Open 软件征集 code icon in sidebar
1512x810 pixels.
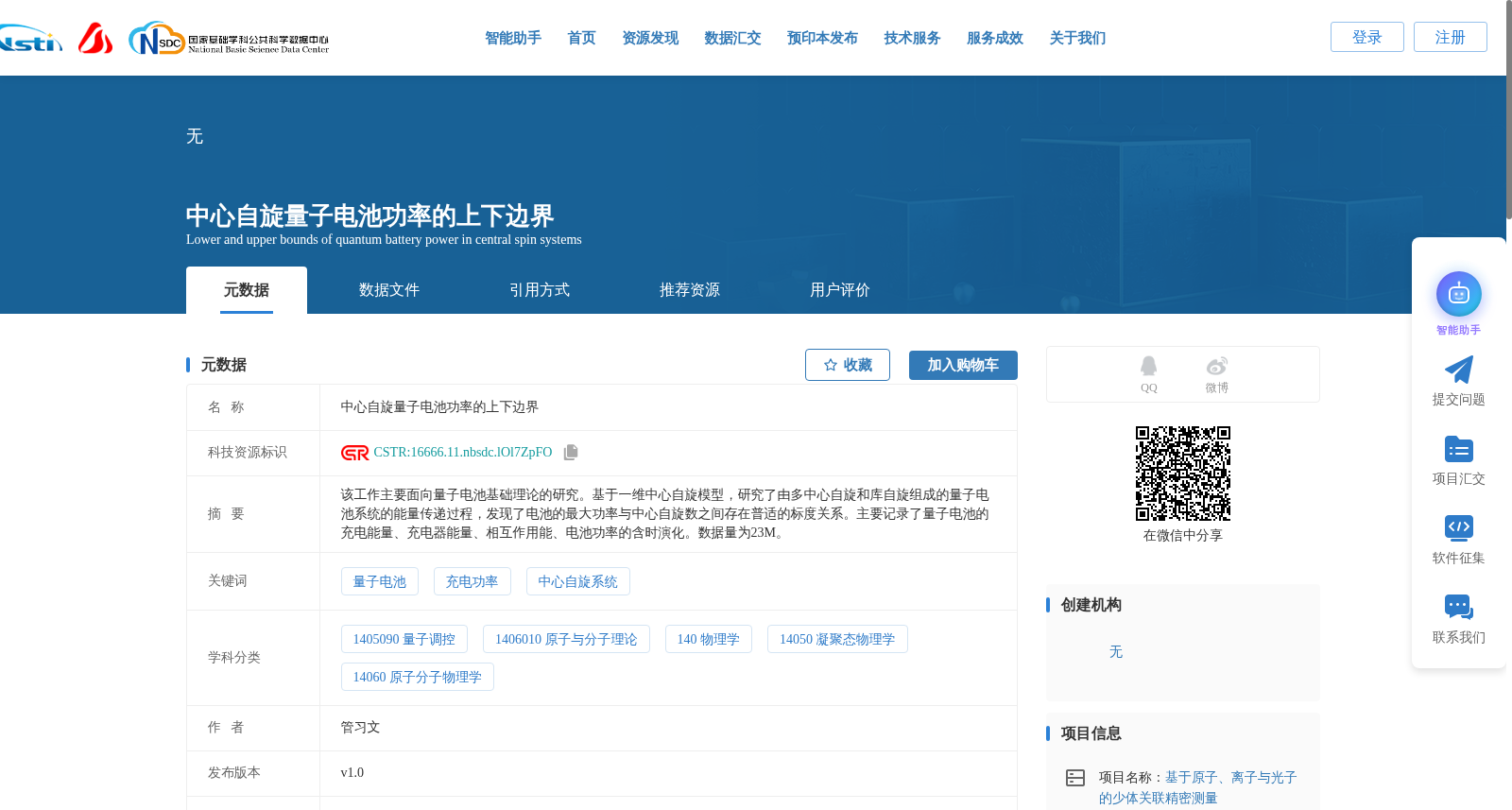(x=1459, y=527)
